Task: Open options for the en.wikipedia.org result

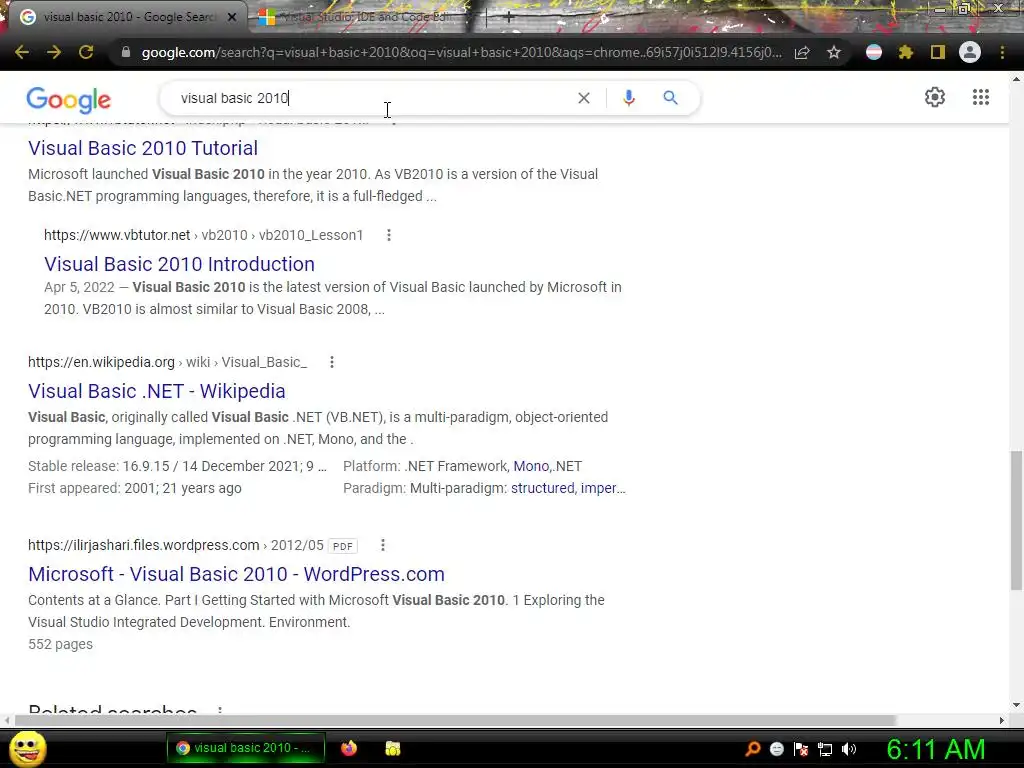Action: point(332,362)
